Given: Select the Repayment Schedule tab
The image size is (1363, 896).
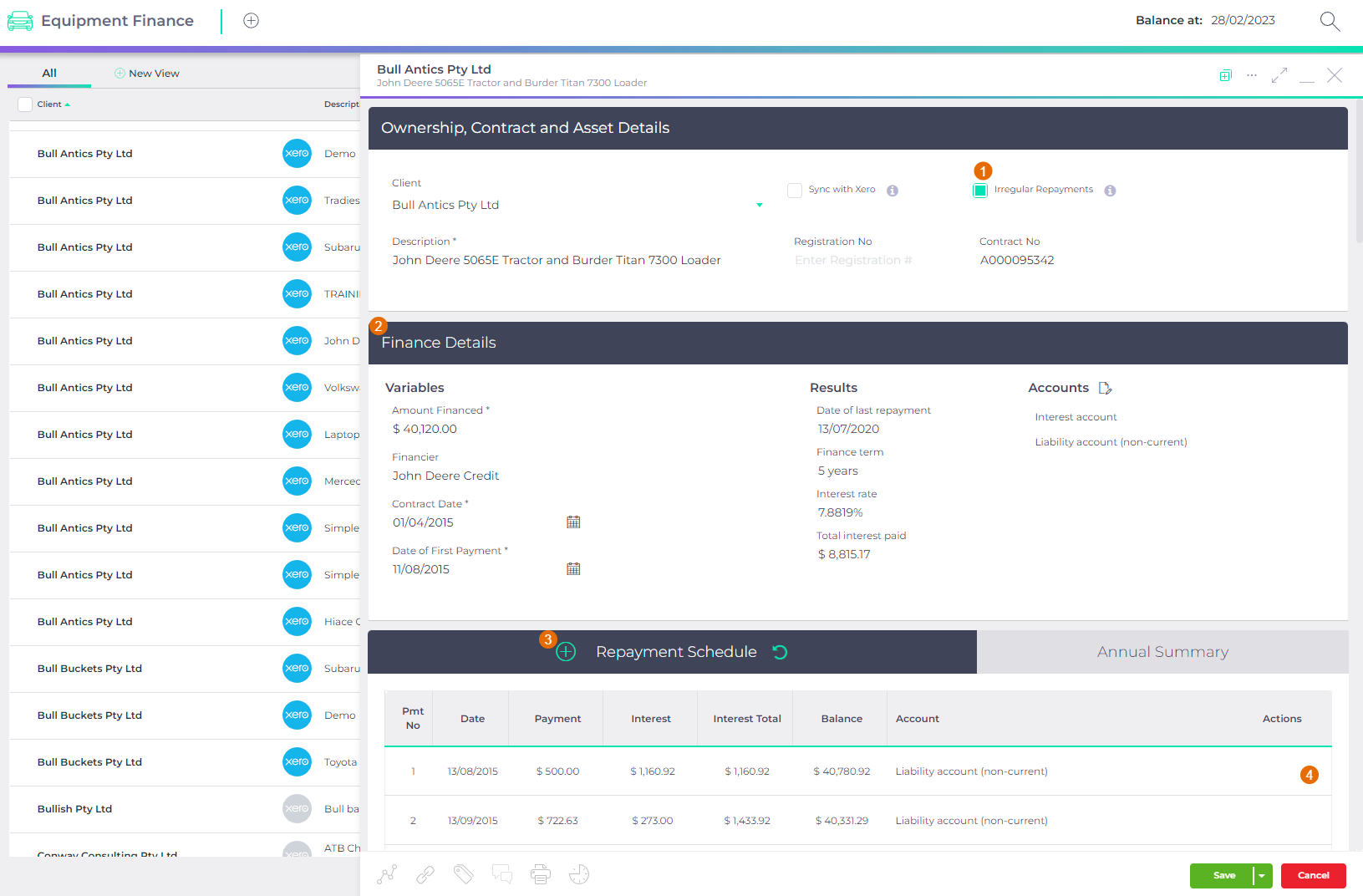Looking at the screenshot, I should point(676,652).
